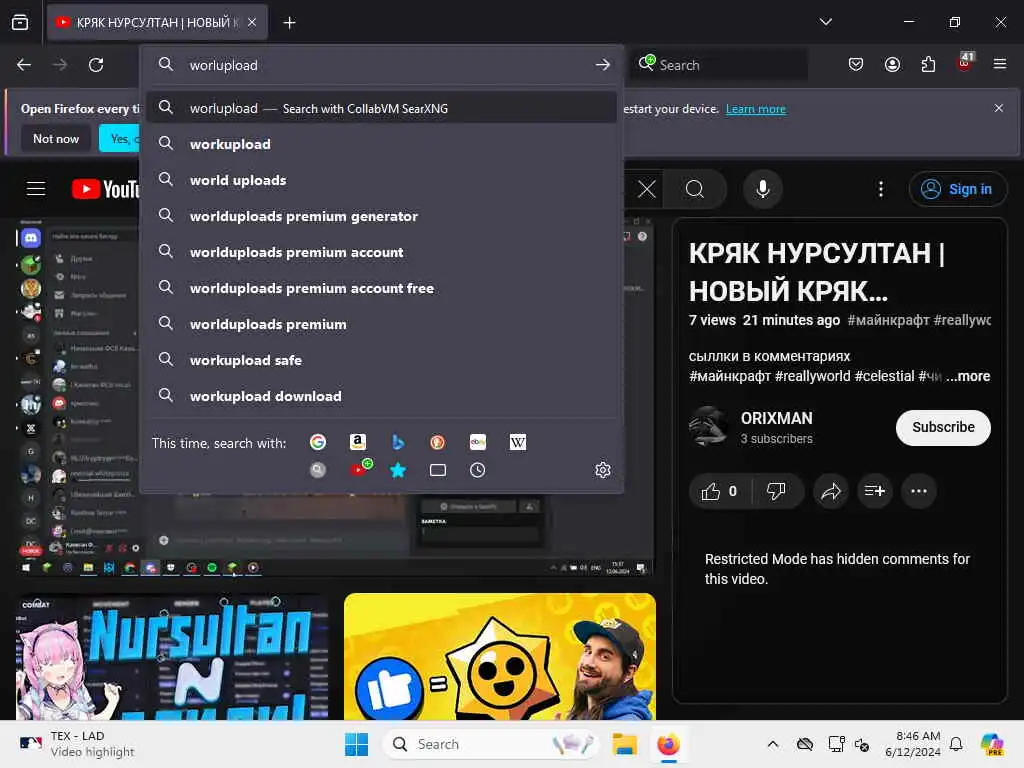The height and width of the screenshot is (768, 1024).
Task: Open the yellow Brawl Stars thumbnail
Action: [500, 656]
